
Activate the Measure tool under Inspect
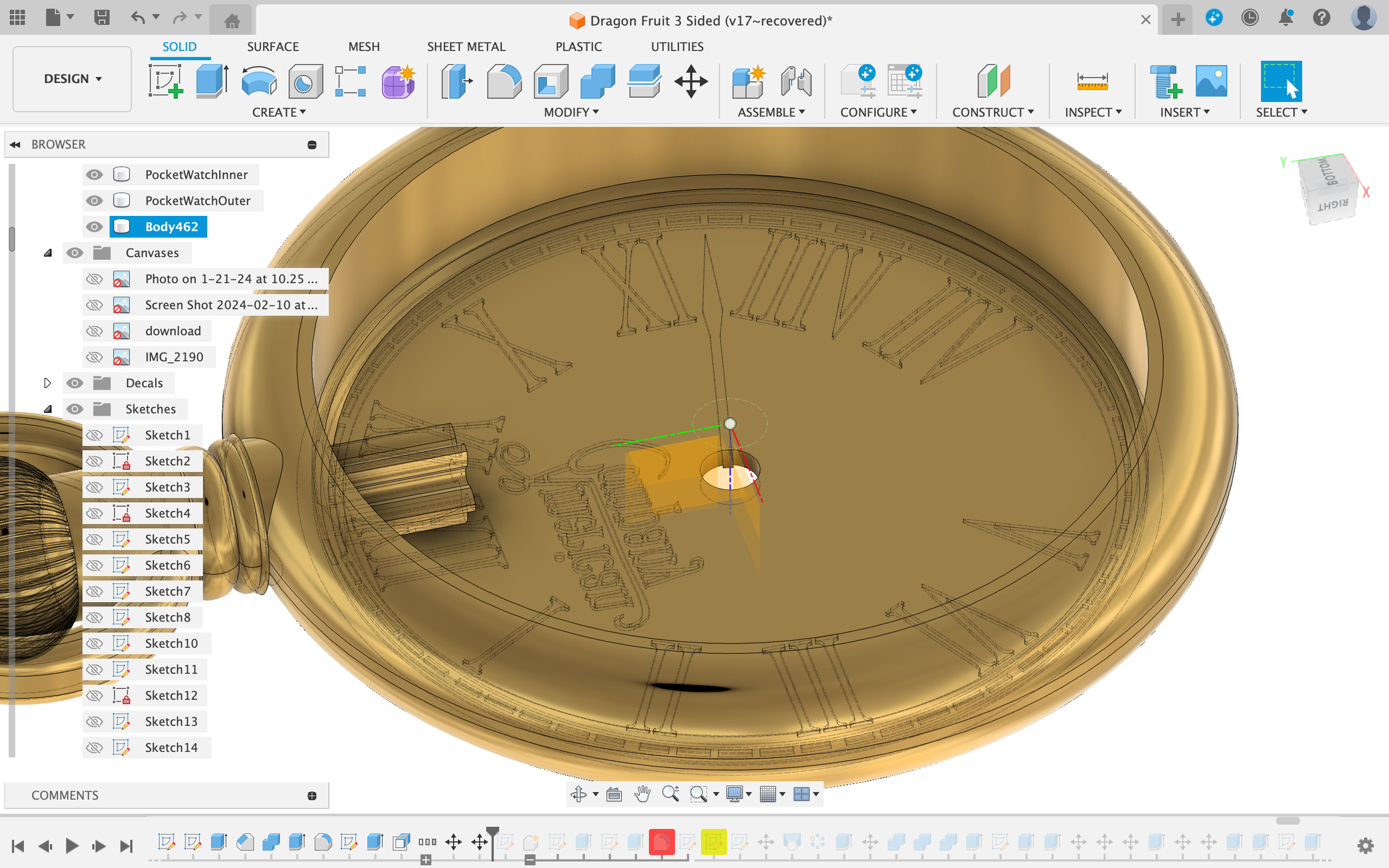point(1092,81)
